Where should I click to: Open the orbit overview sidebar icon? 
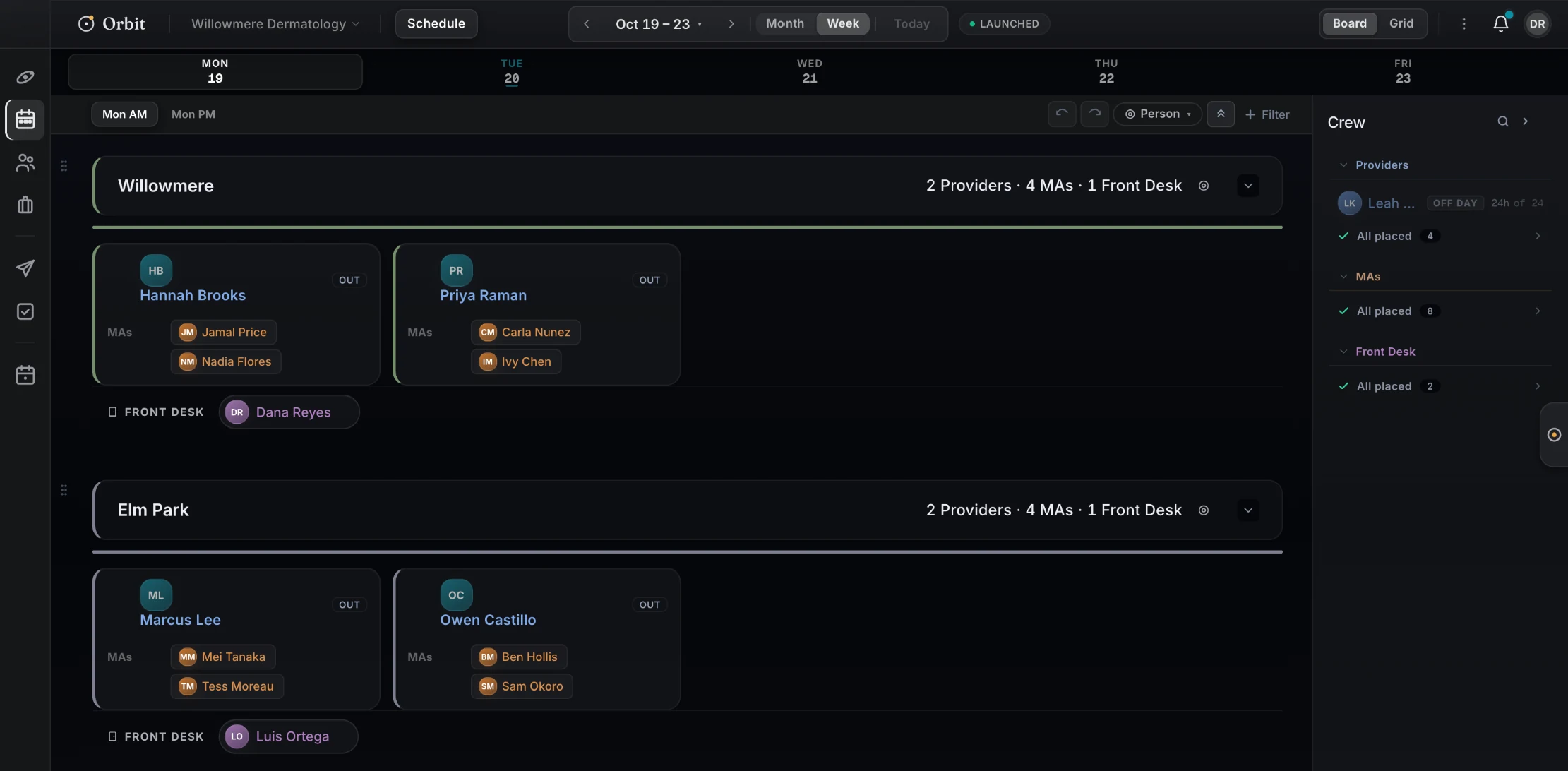click(x=25, y=77)
